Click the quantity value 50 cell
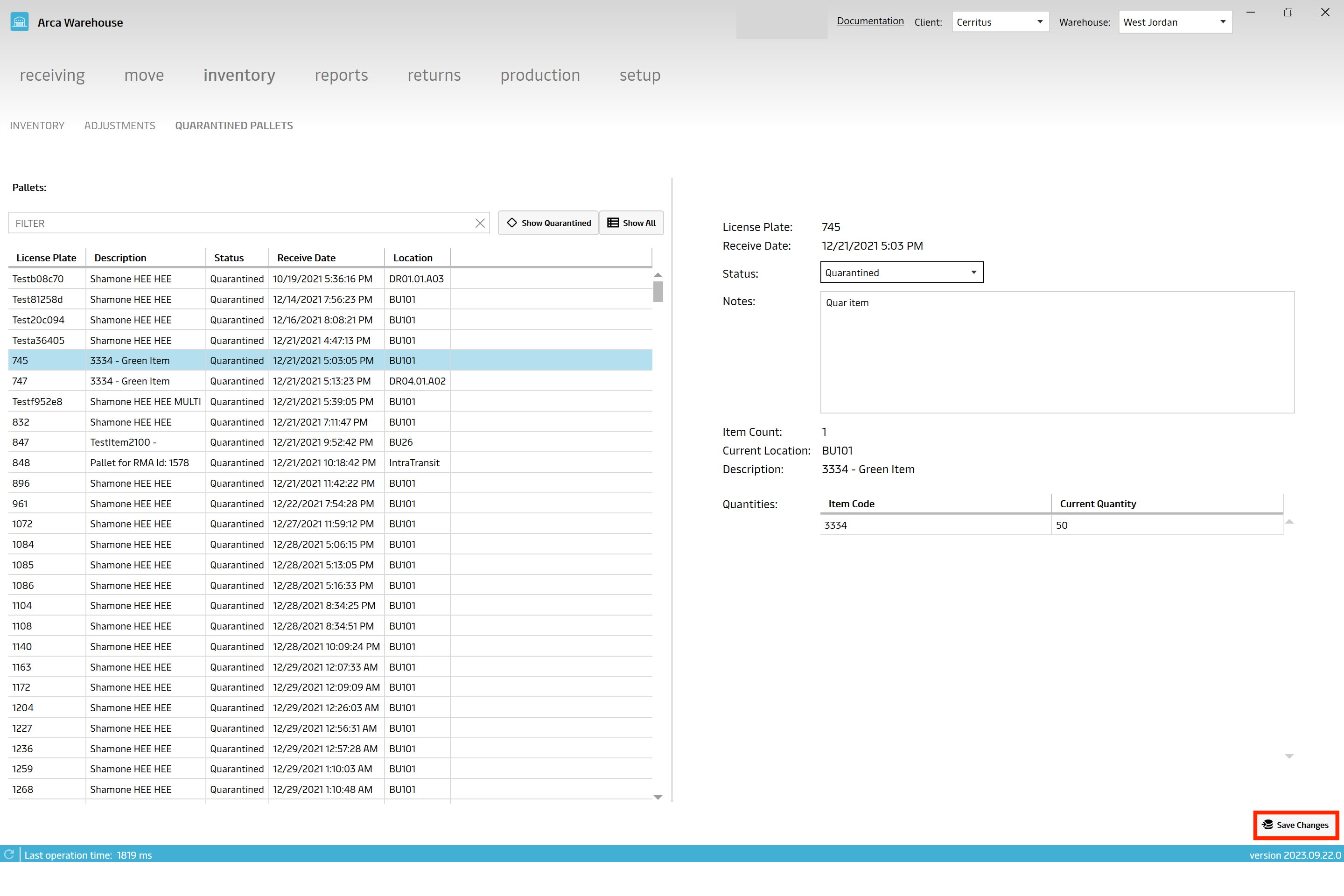Screen dimensions: 1344x896 point(1167,525)
